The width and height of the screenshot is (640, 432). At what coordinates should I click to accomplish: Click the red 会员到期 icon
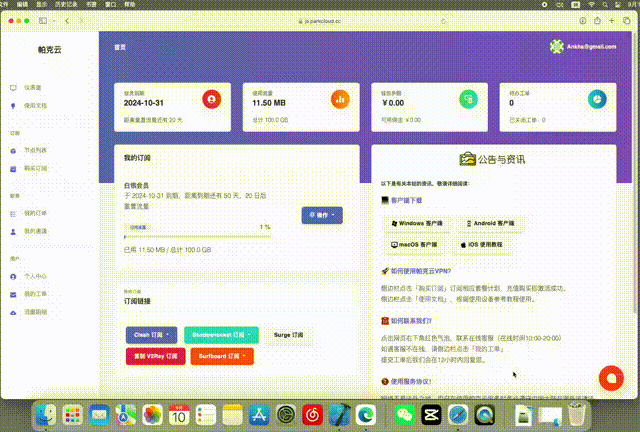tap(211, 99)
